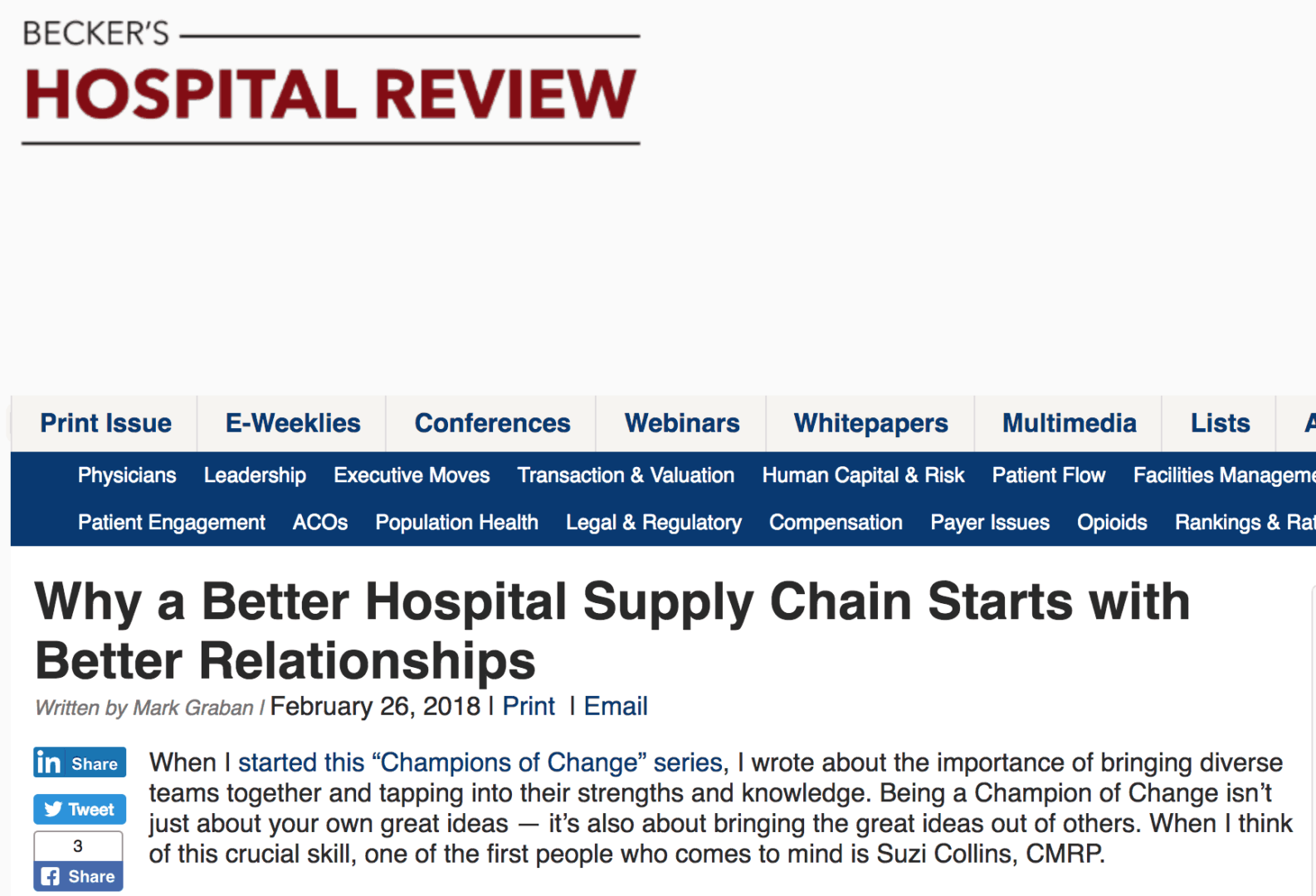The image size is (1316, 896).
Task: Open the Lists tab
Action: click(x=1220, y=423)
